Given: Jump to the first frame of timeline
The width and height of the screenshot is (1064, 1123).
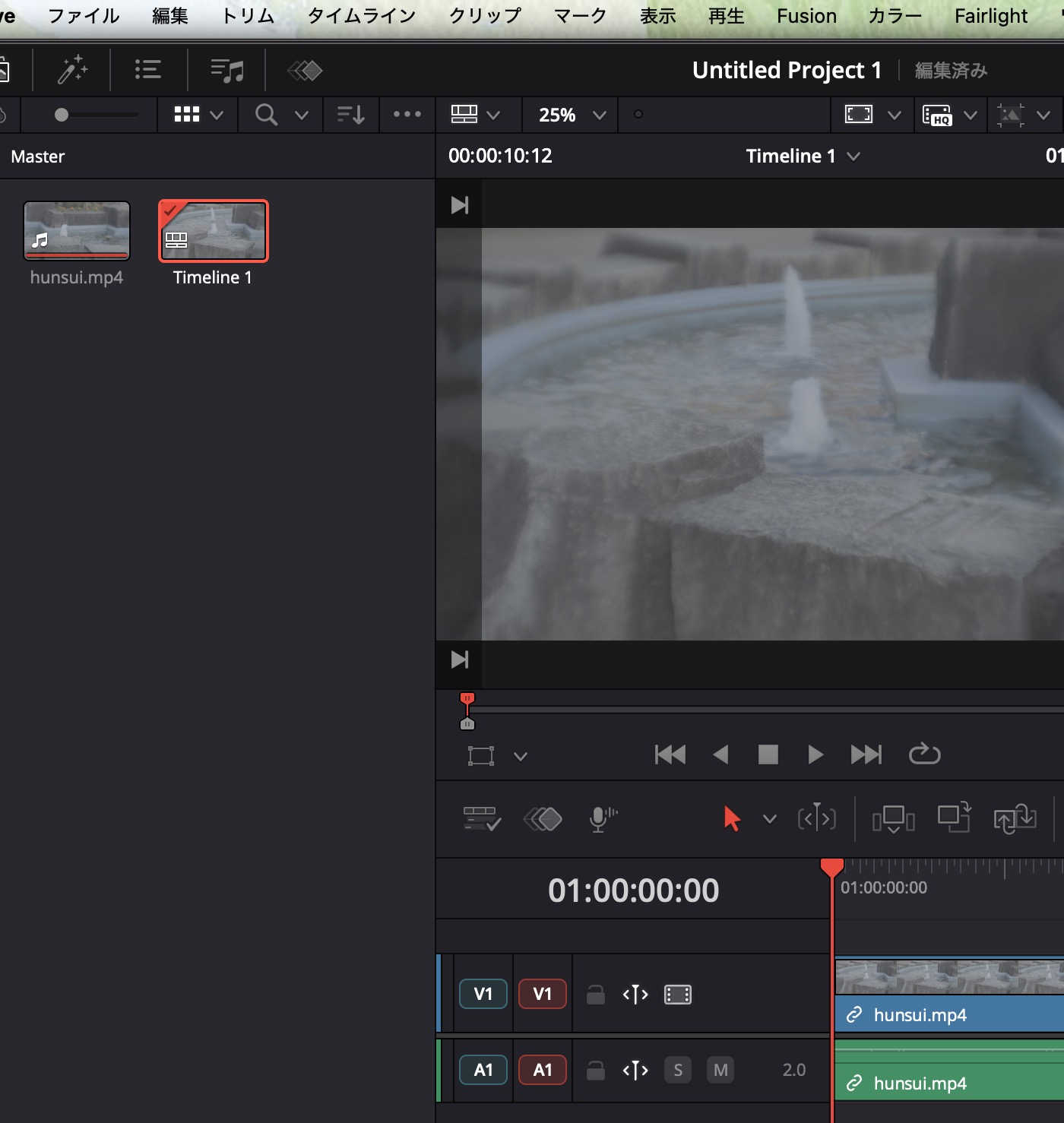Looking at the screenshot, I should (x=670, y=754).
